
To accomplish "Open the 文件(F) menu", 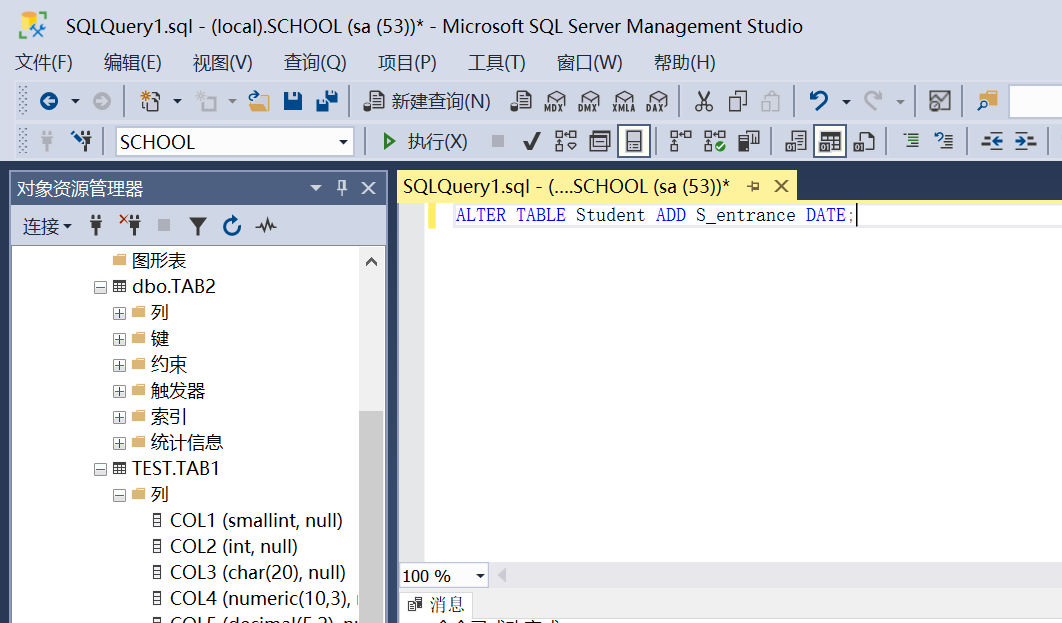I will coord(44,63).
